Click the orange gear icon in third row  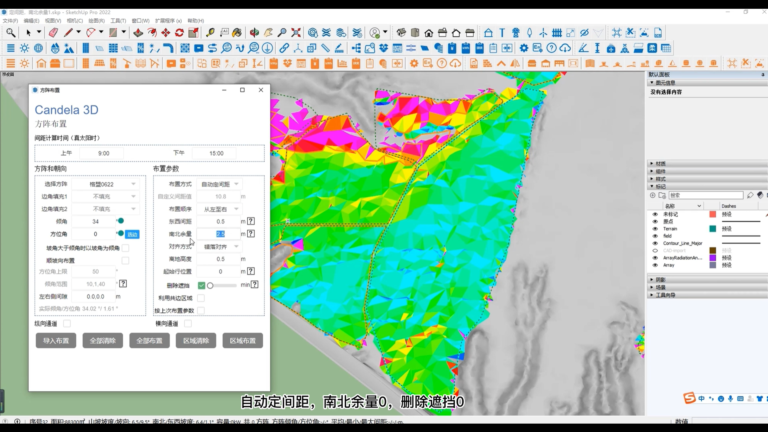pos(414,63)
